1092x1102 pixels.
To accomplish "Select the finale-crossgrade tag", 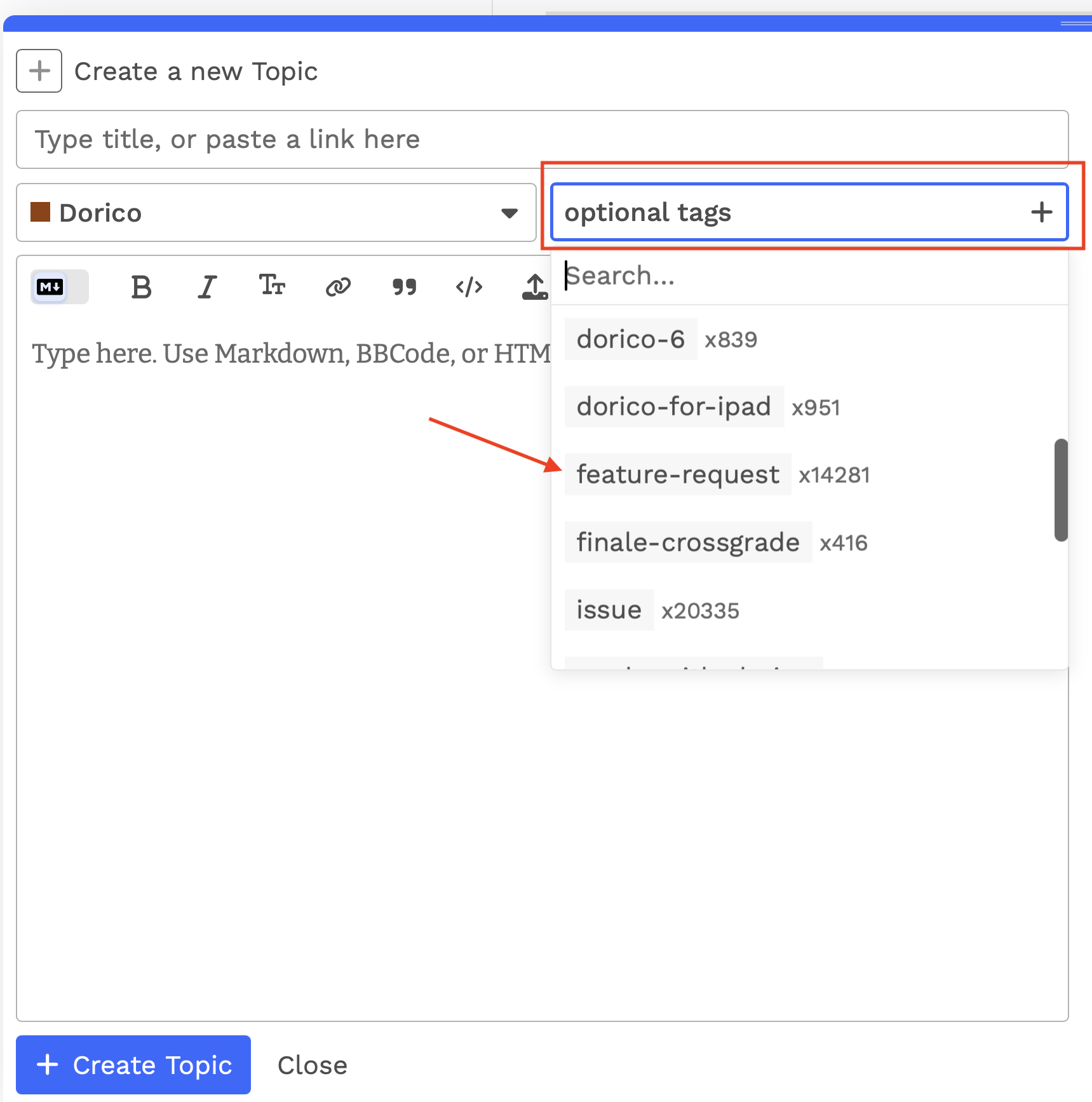I will point(688,542).
